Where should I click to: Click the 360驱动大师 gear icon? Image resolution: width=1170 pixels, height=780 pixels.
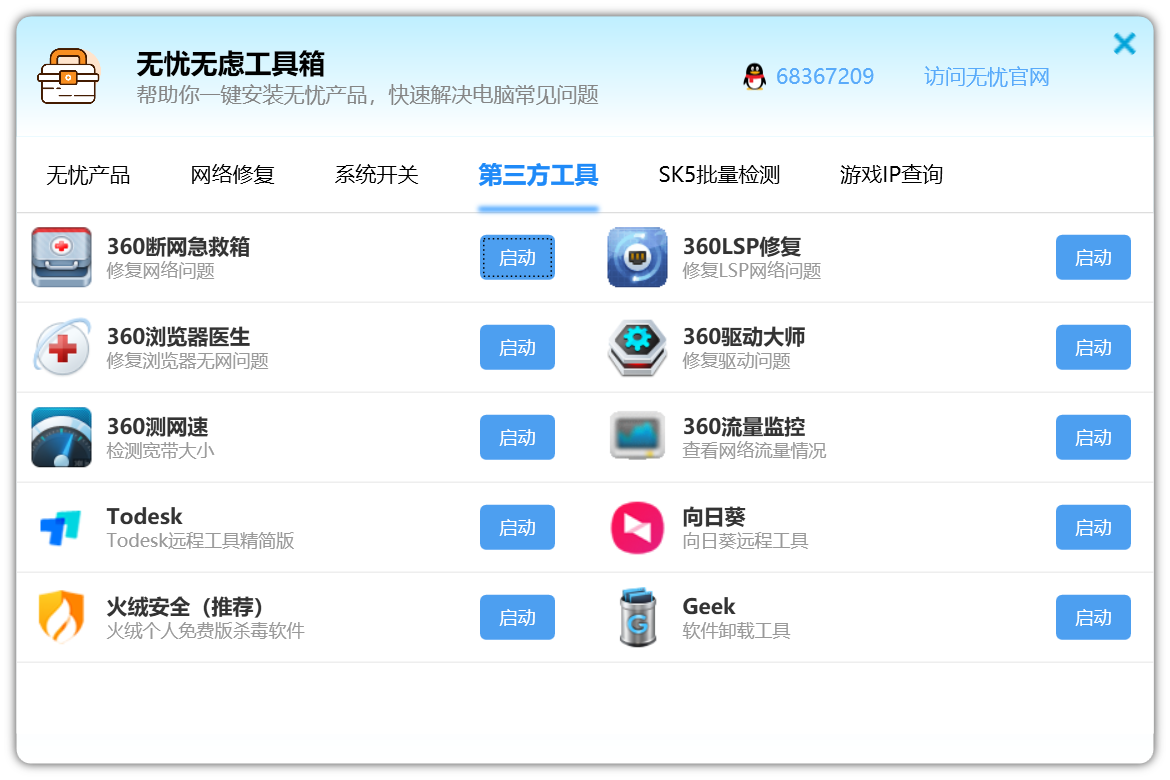coord(637,347)
